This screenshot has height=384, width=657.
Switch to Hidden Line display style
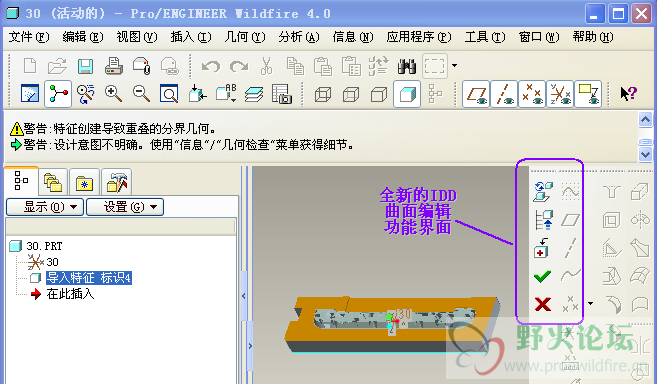click(351, 95)
